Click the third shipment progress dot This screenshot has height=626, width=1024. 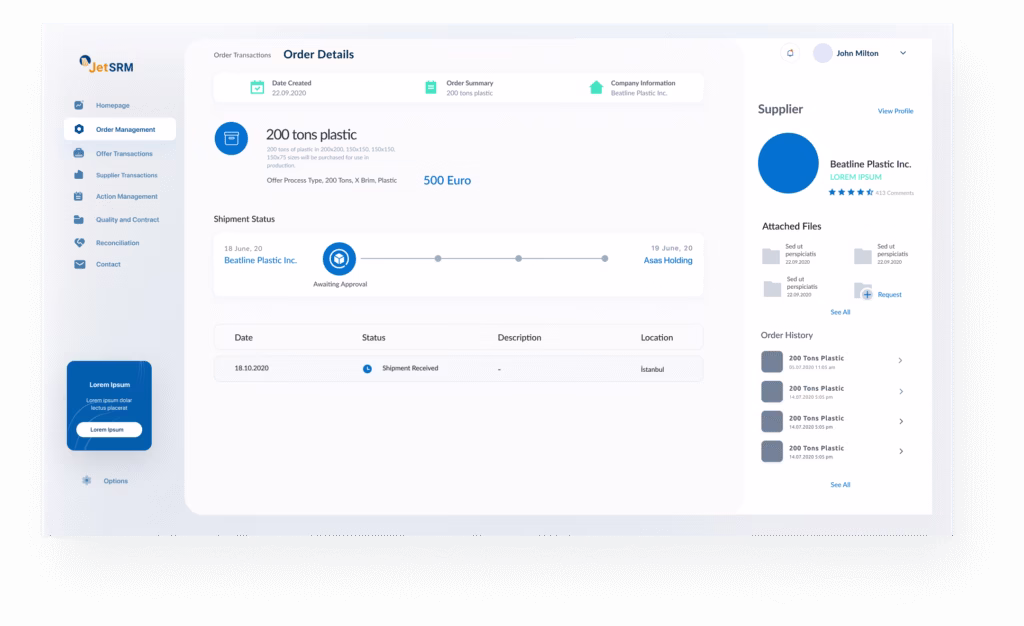[x=519, y=258]
